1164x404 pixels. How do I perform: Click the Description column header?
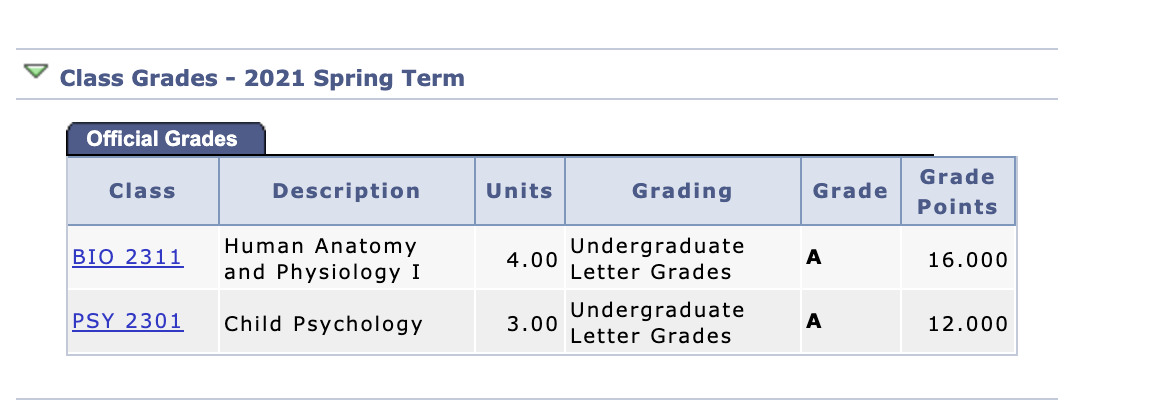(x=347, y=191)
